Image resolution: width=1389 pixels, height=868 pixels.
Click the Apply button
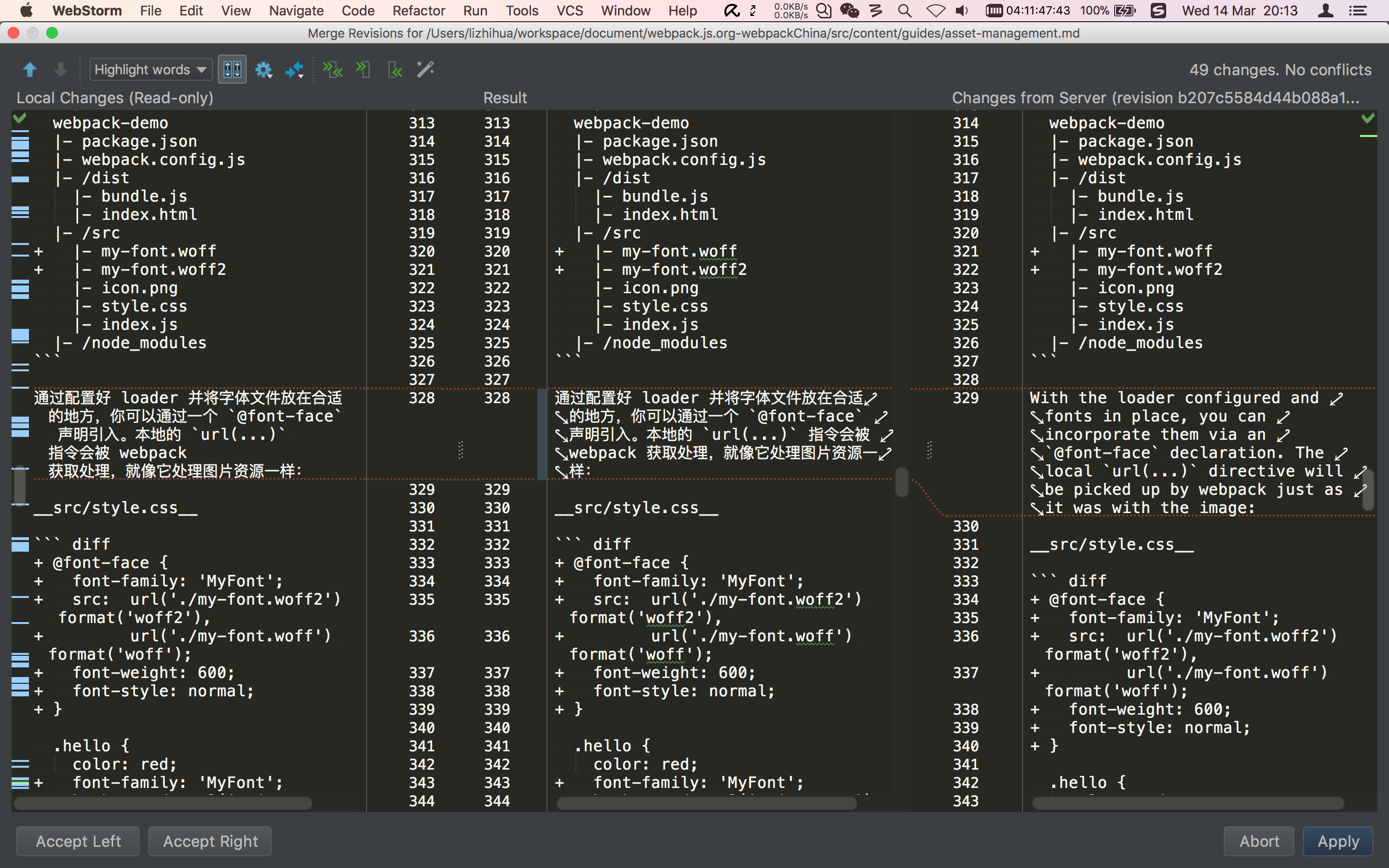[x=1337, y=841]
